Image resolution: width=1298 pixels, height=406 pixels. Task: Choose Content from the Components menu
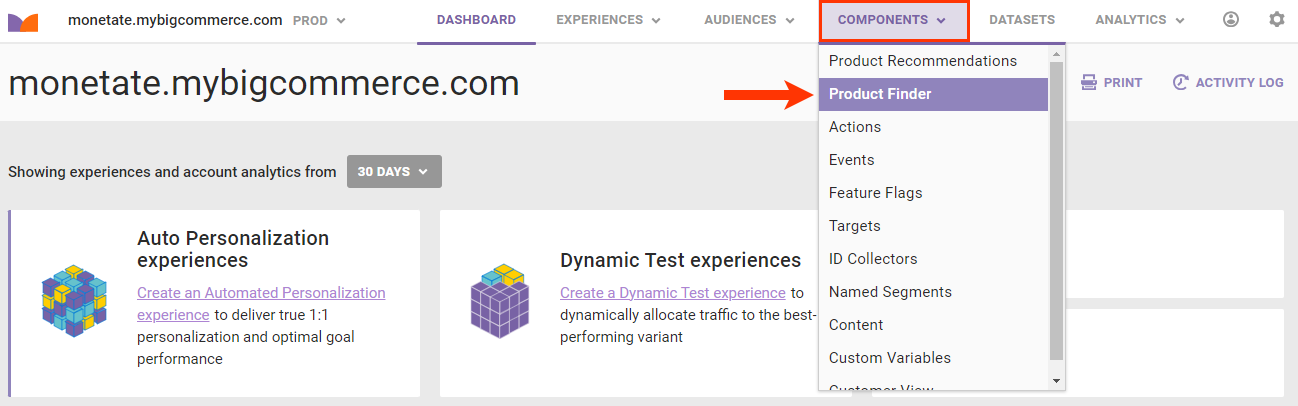(933, 325)
